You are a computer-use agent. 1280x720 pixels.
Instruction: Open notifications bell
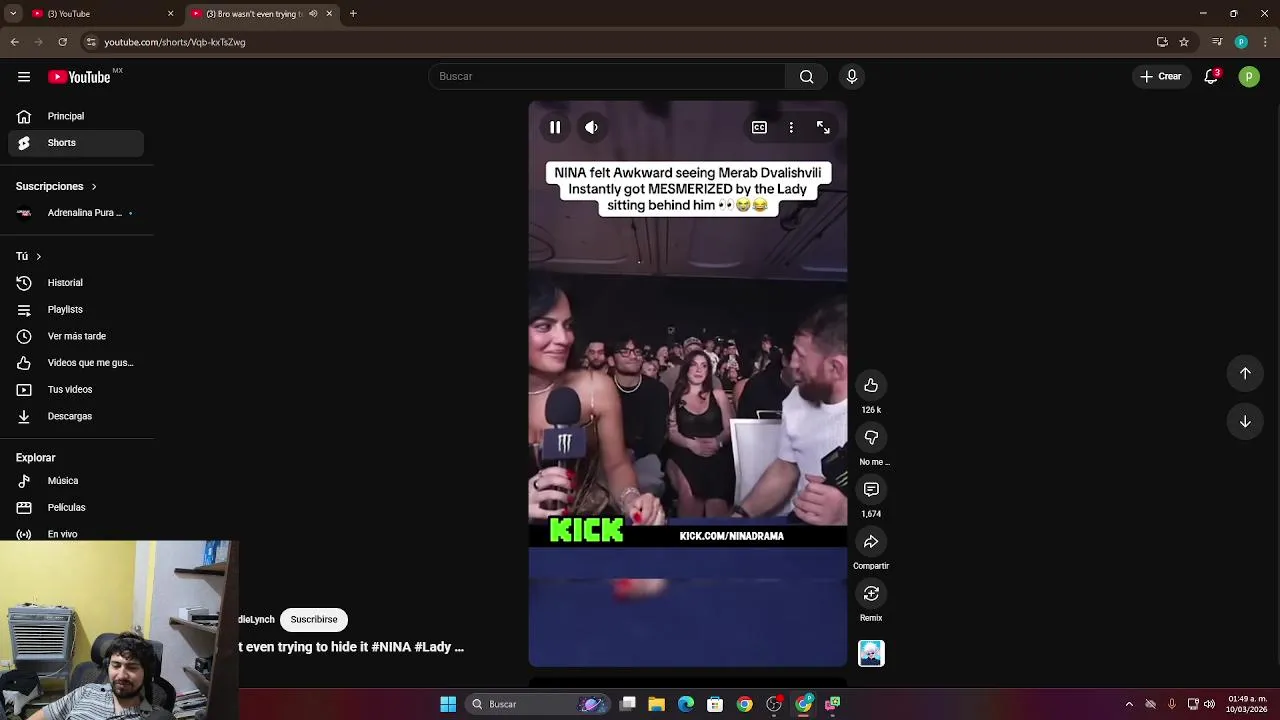(x=1211, y=76)
